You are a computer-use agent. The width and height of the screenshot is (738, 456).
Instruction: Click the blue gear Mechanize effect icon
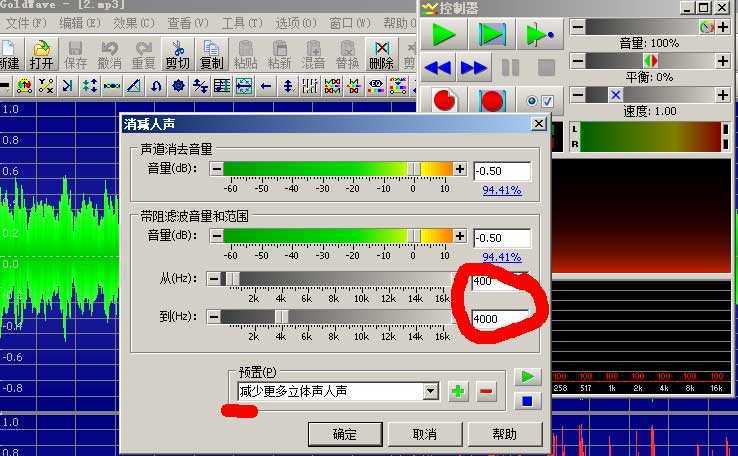click(x=178, y=86)
